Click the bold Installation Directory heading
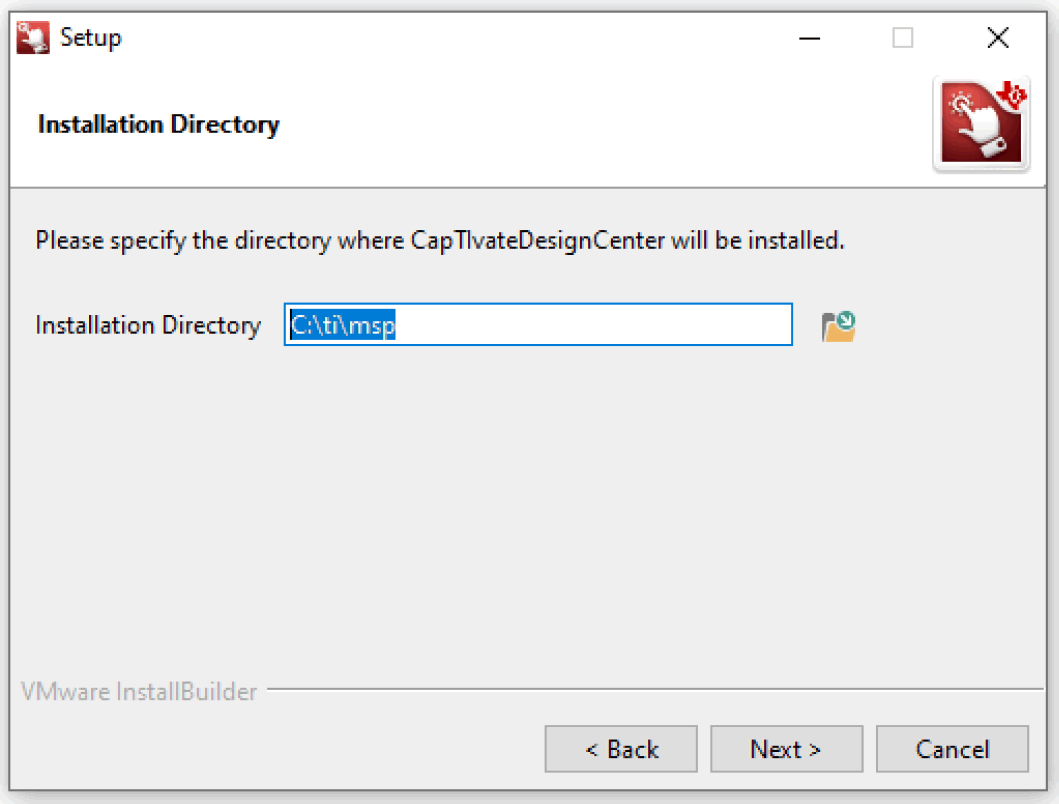 [x=158, y=125]
